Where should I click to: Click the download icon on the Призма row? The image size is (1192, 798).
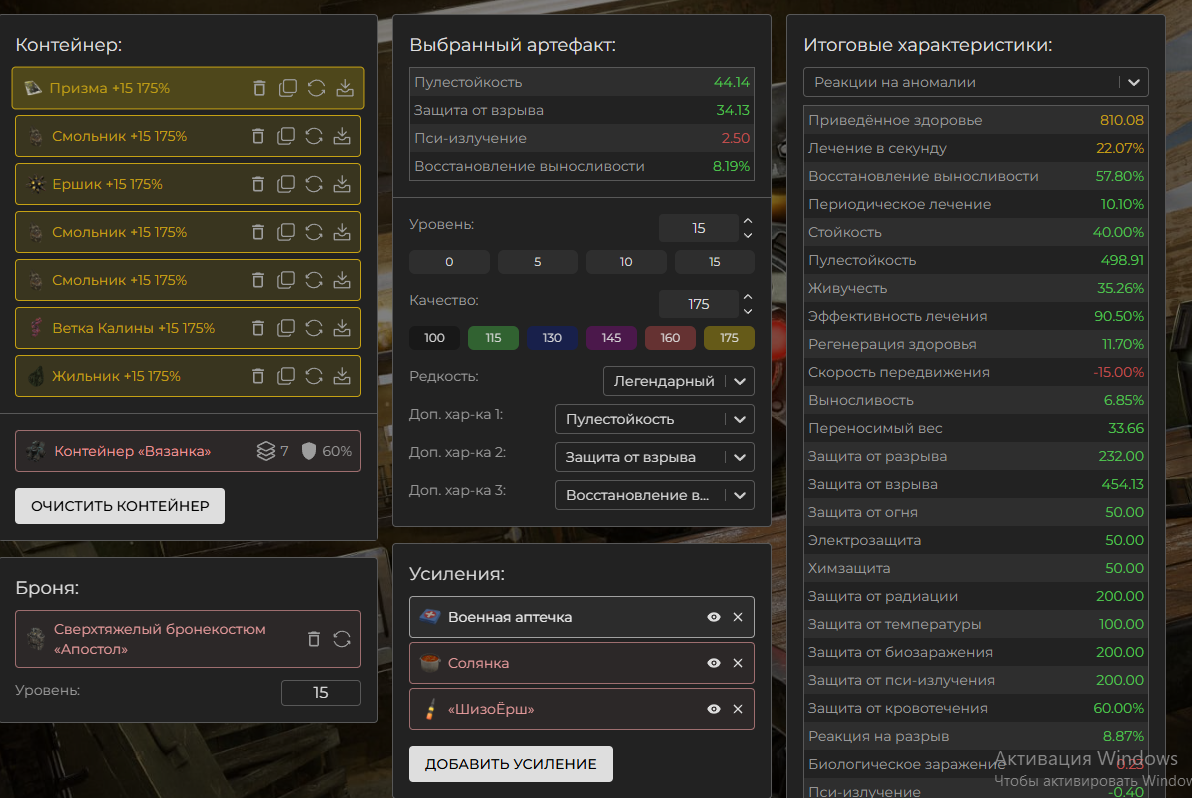[x=345, y=88]
